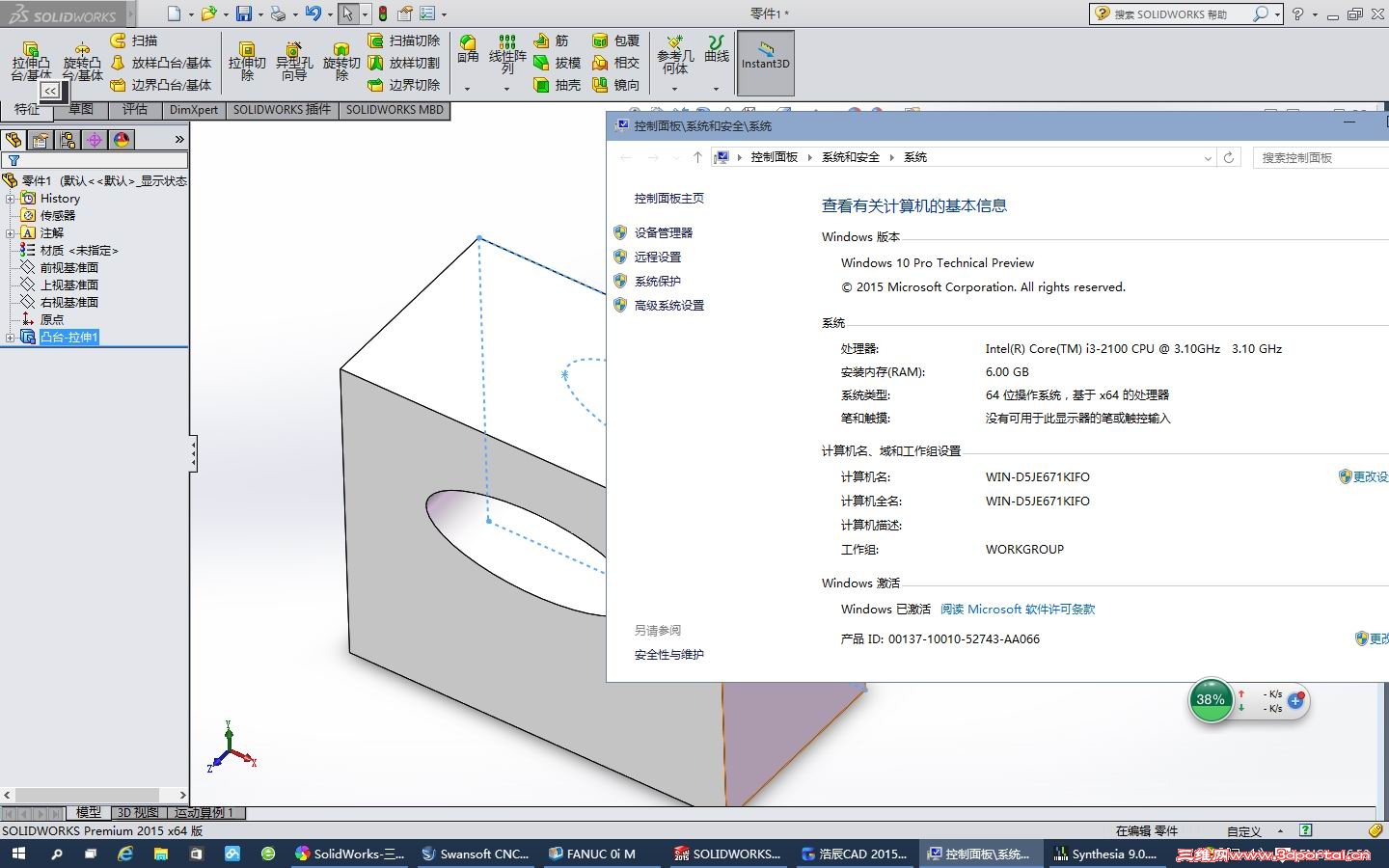Switch to the 草图 (Sketch) tab
Screen dimensions: 1389x868
click(81, 110)
